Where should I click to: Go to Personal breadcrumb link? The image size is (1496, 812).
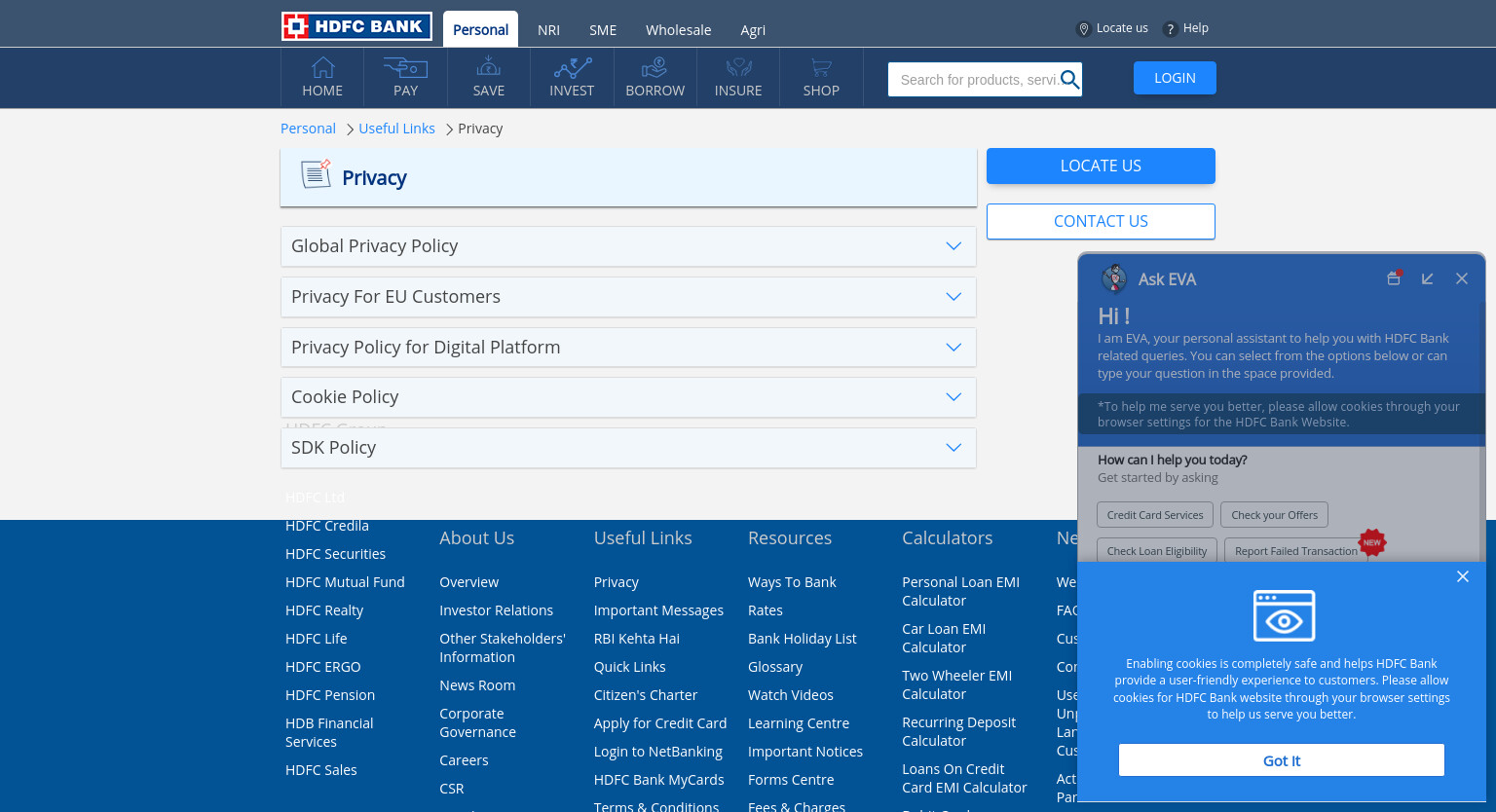tap(308, 129)
